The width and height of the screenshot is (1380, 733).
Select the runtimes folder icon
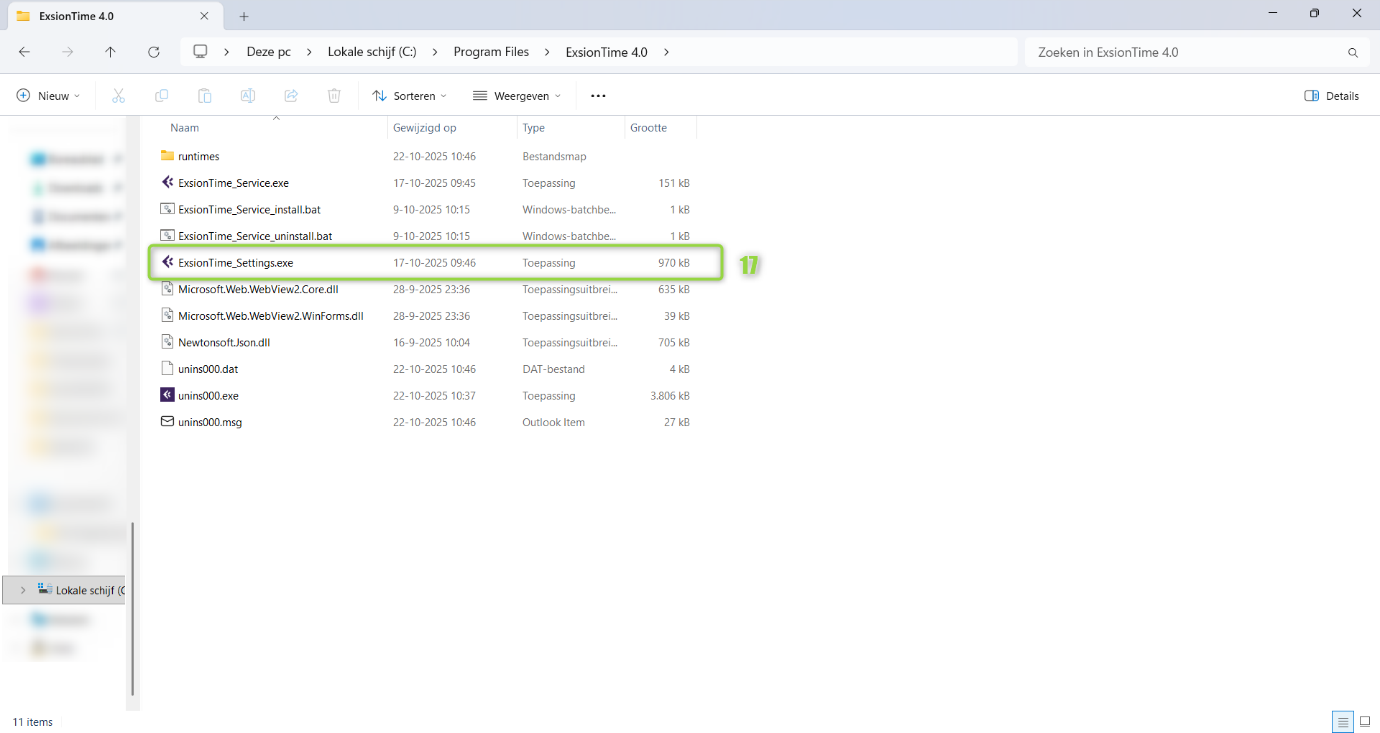tap(167, 156)
